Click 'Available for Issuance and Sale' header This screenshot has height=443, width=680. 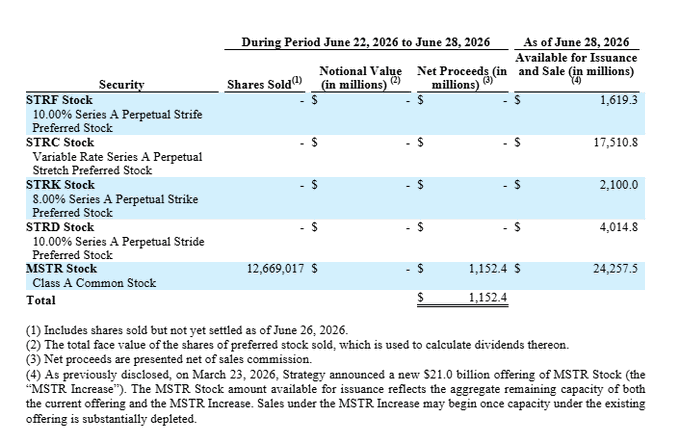[576, 67]
